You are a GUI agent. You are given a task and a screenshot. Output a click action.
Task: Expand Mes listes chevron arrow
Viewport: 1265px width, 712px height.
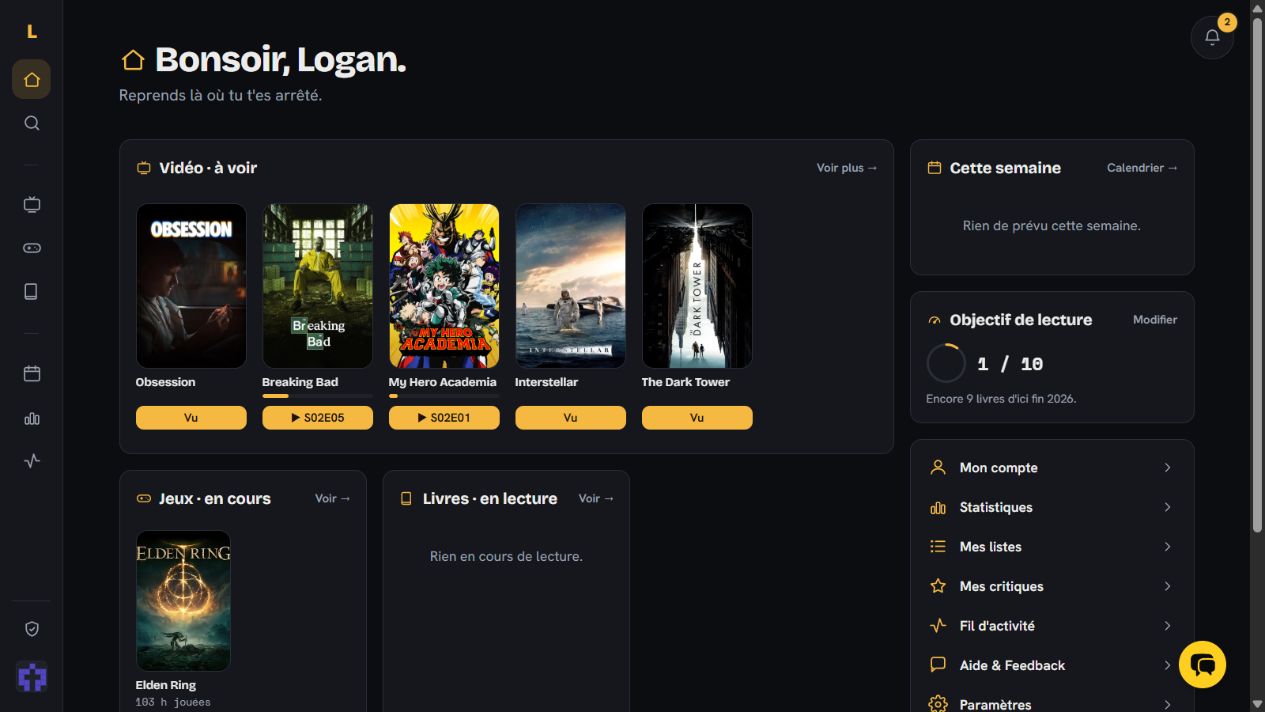[1167, 546]
